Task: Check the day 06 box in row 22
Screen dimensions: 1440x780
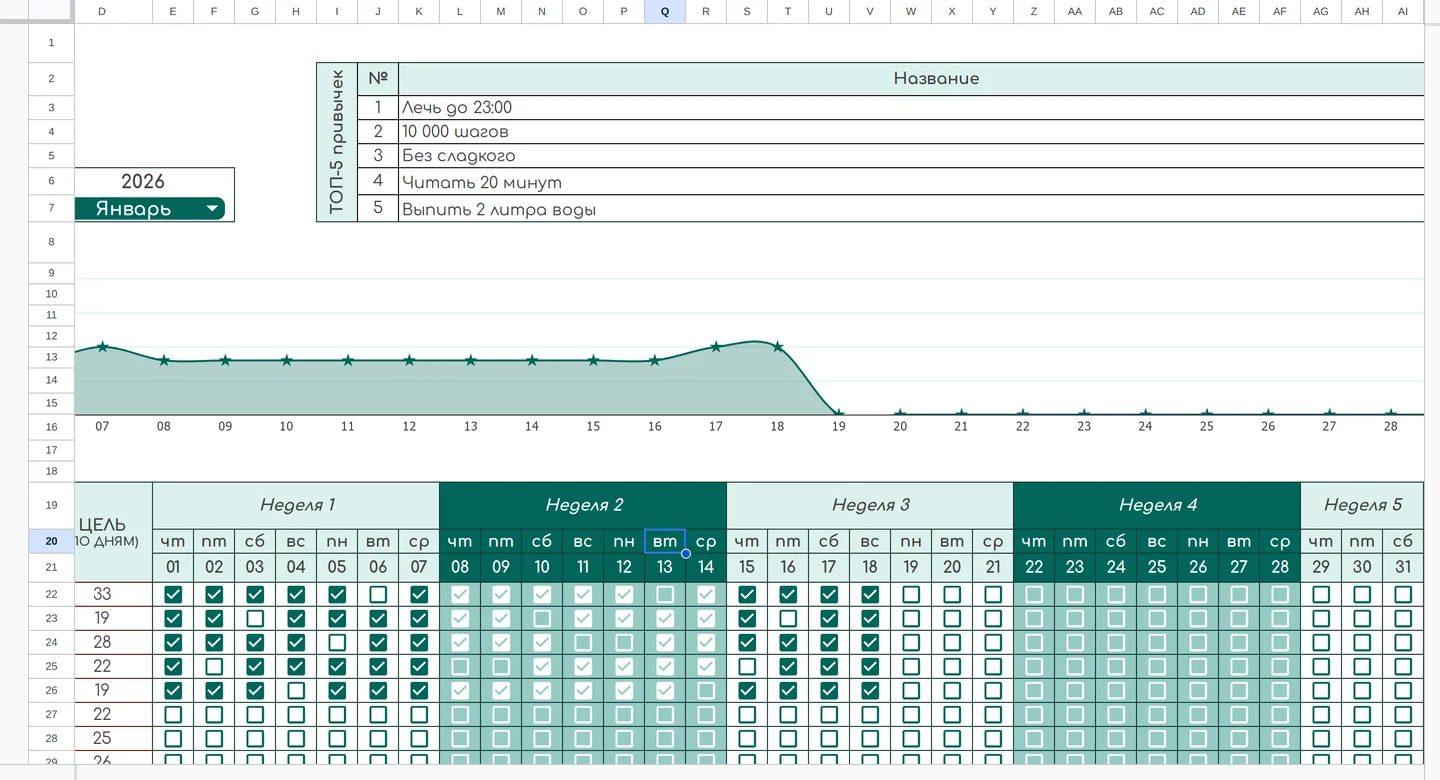Action: coord(378,594)
